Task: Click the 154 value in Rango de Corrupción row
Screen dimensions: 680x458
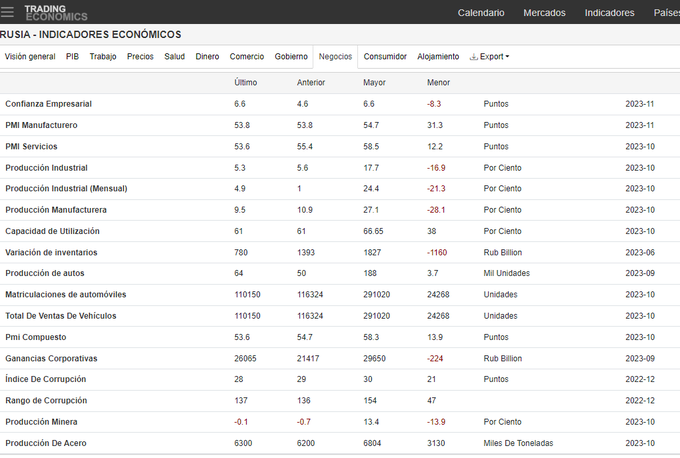Action: pyautogui.click(x=370, y=400)
